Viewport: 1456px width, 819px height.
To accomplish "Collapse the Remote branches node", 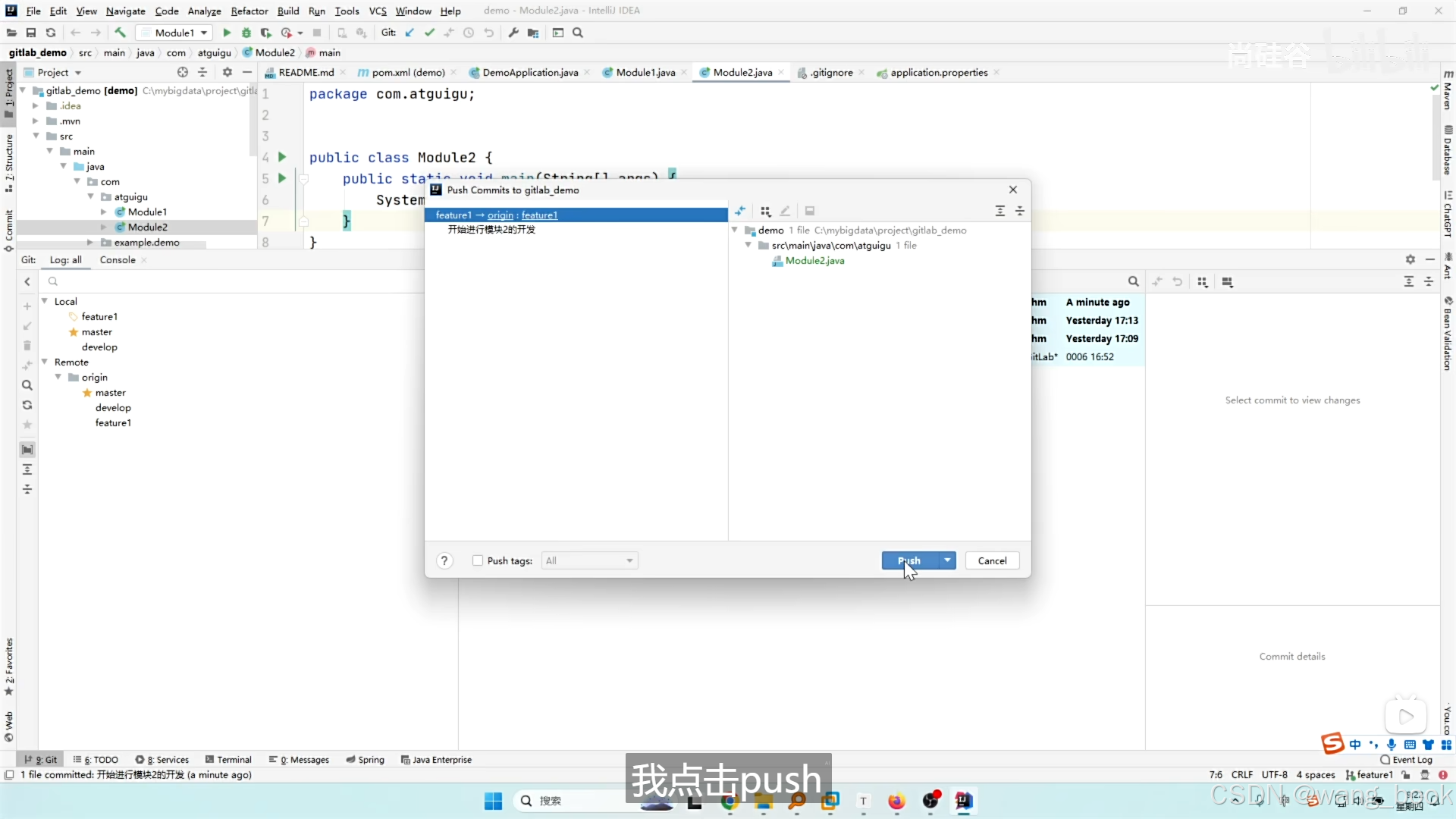I will click(x=45, y=362).
